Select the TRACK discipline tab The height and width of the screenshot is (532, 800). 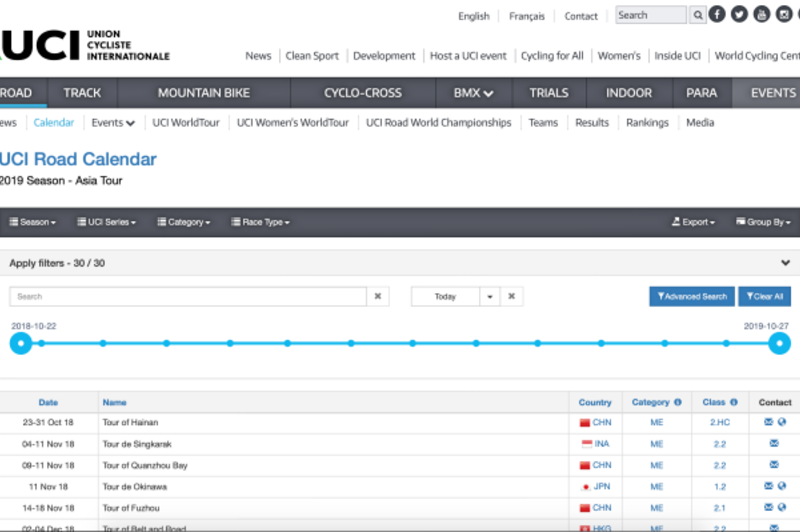click(82, 93)
